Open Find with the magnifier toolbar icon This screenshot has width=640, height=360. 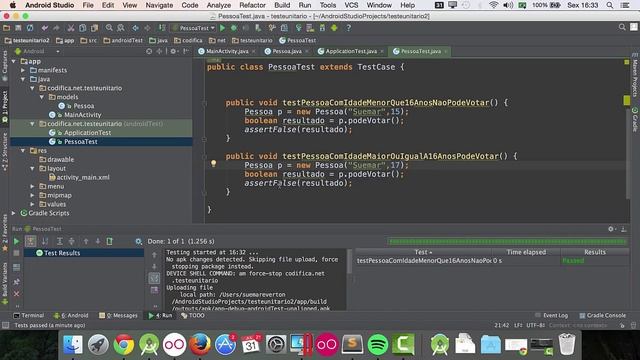pos(109,28)
